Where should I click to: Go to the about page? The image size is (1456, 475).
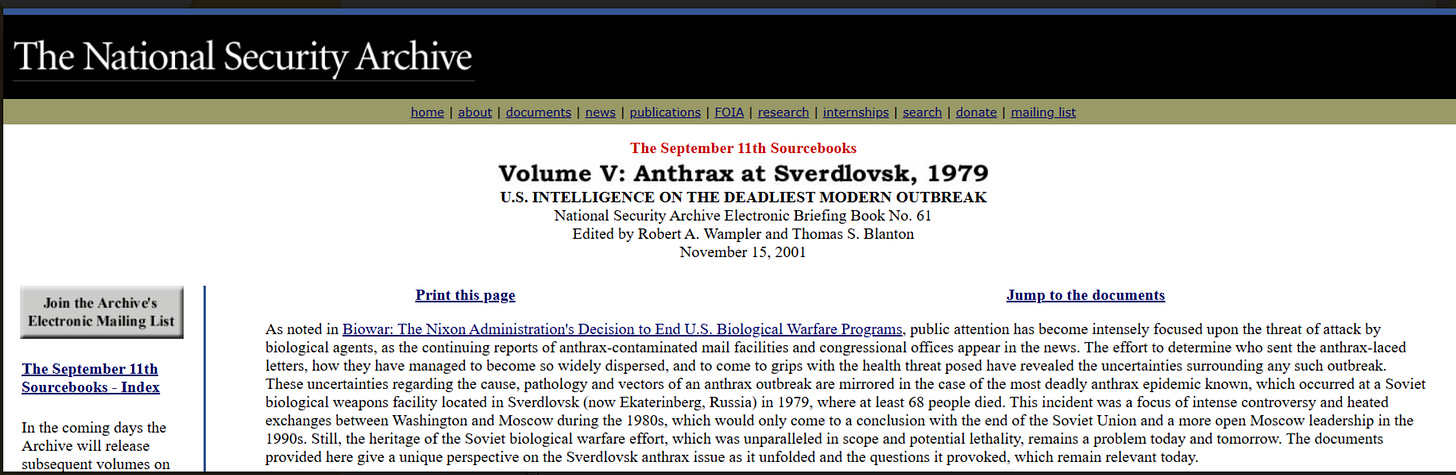[475, 112]
